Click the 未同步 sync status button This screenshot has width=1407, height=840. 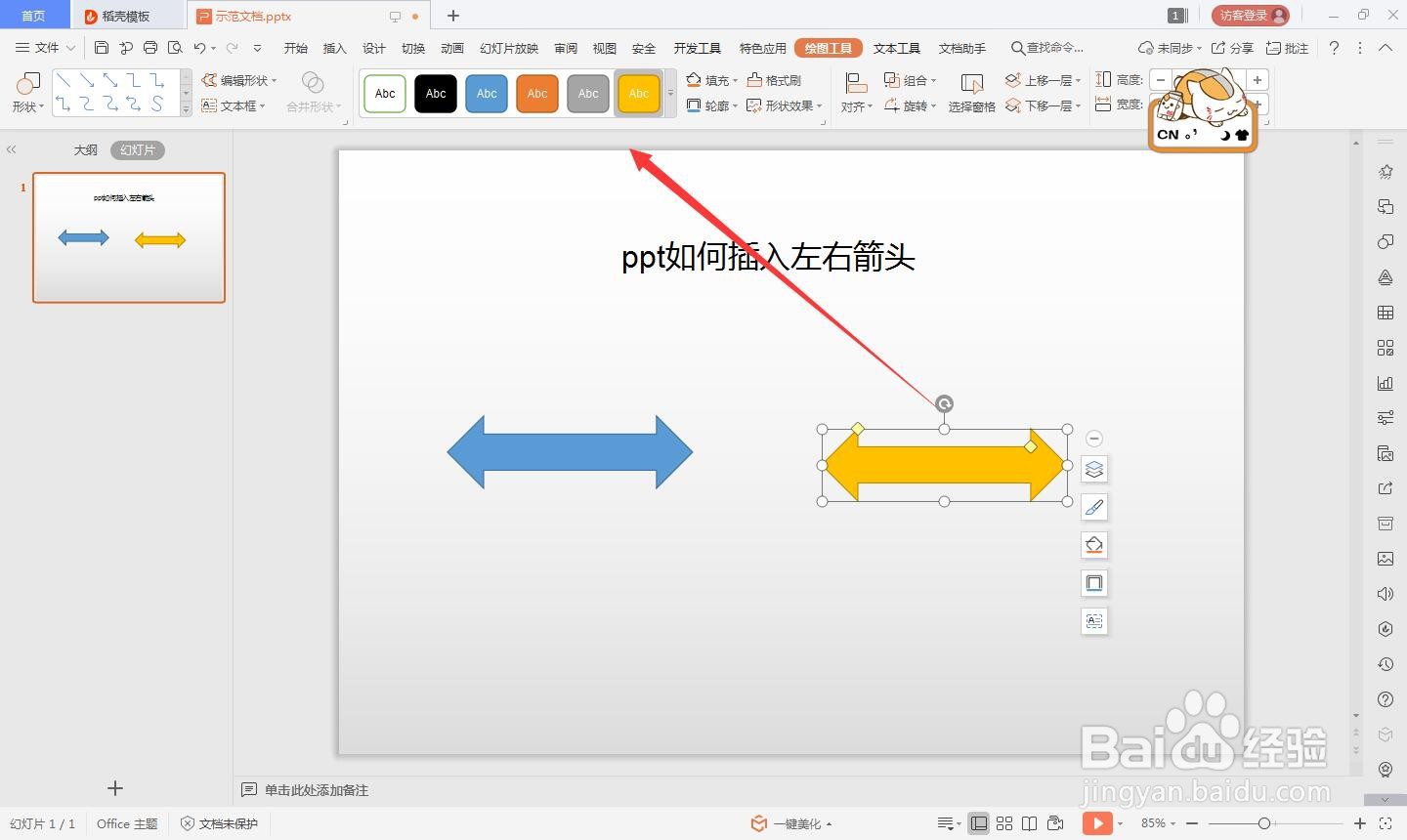click(1171, 48)
